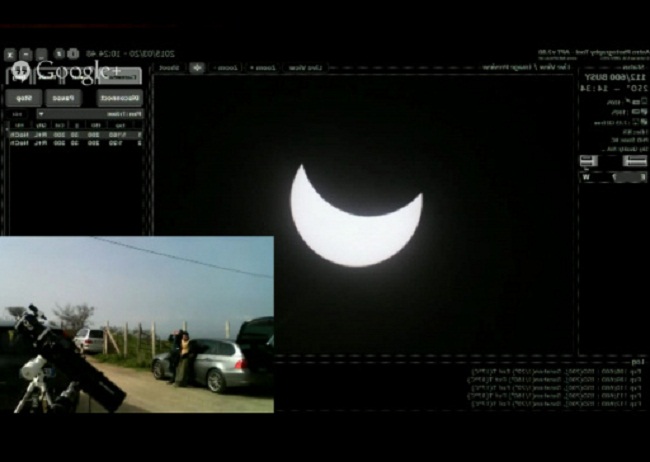This screenshot has height=462, width=650.
Task: Click the left-hand disk button below the status list
Action: point(589,161)
